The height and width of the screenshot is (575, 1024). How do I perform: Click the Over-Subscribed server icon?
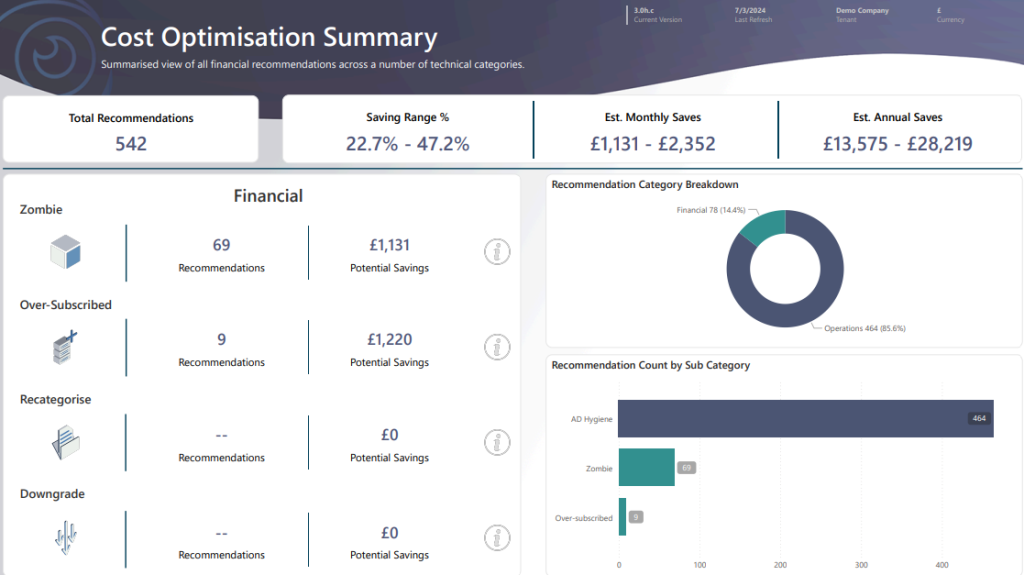coord(65,347)
